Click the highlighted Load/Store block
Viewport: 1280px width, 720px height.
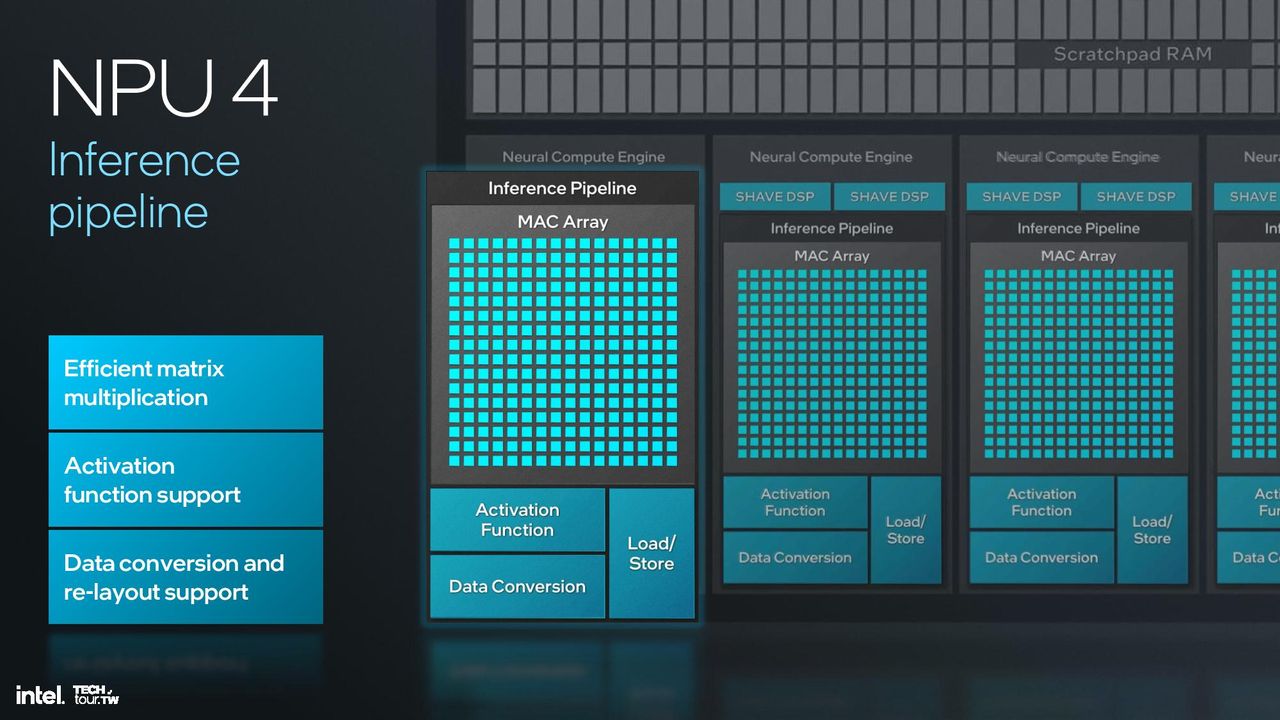click(x=651, y=553)
